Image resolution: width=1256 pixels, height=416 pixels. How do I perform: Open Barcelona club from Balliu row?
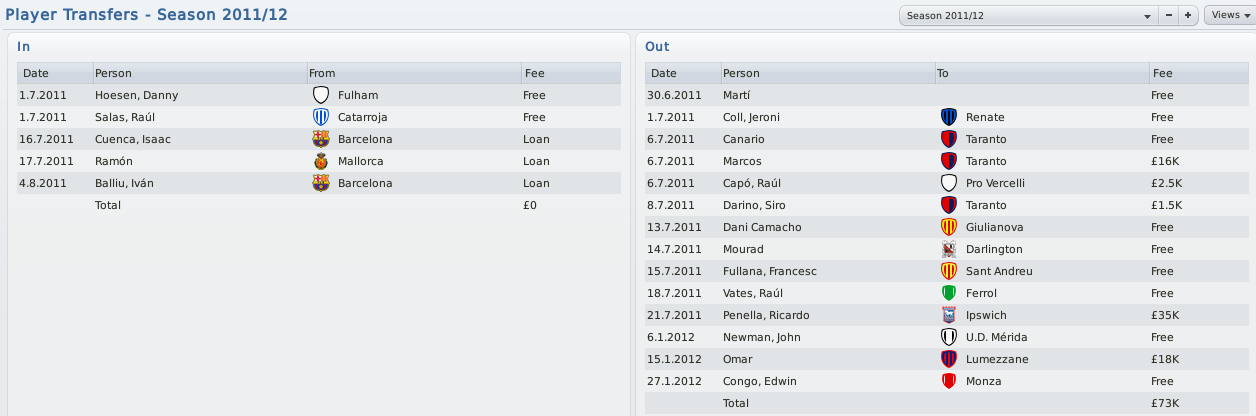click(364, 183)
